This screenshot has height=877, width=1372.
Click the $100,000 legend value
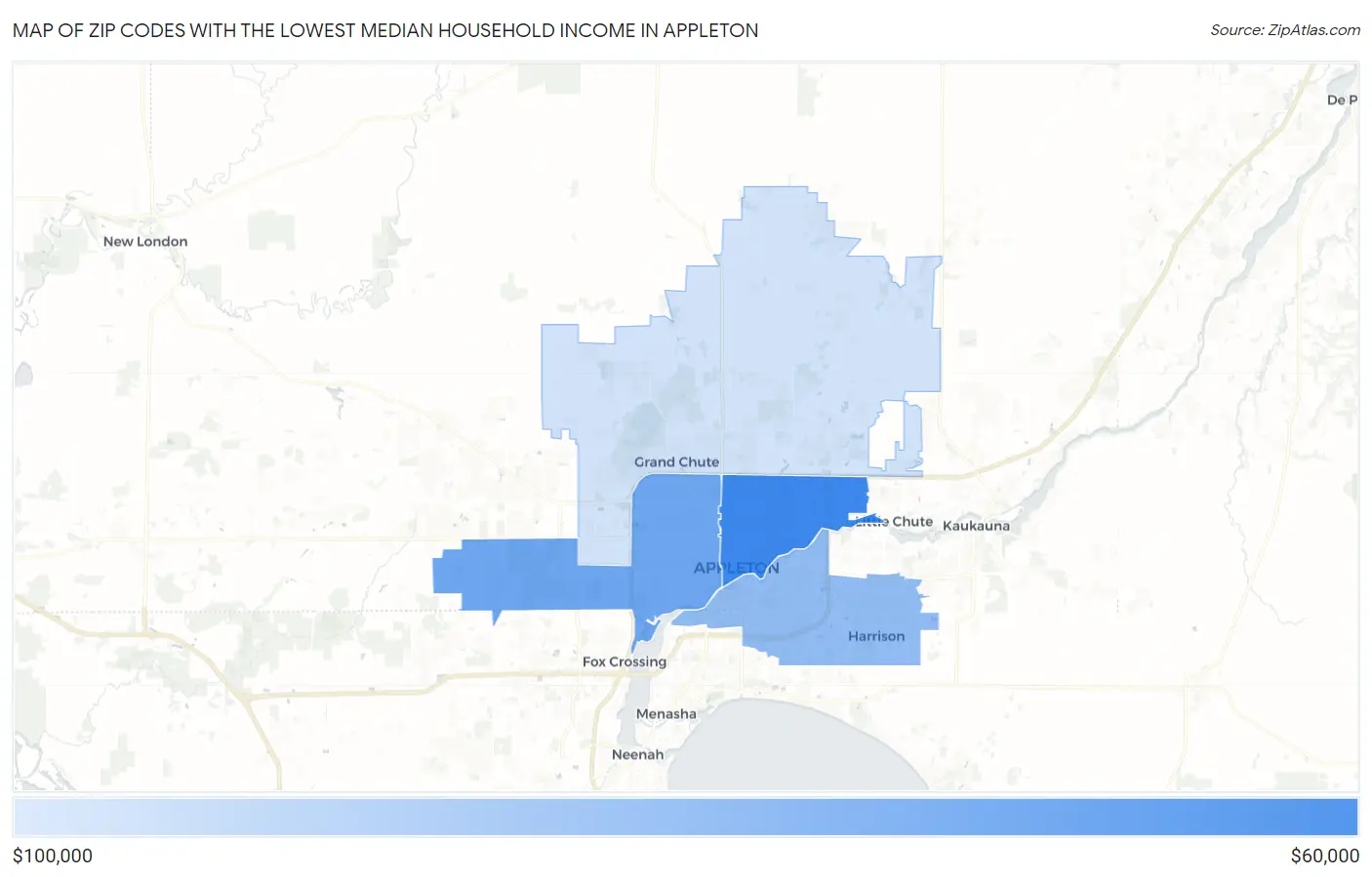tap(53, 856)
